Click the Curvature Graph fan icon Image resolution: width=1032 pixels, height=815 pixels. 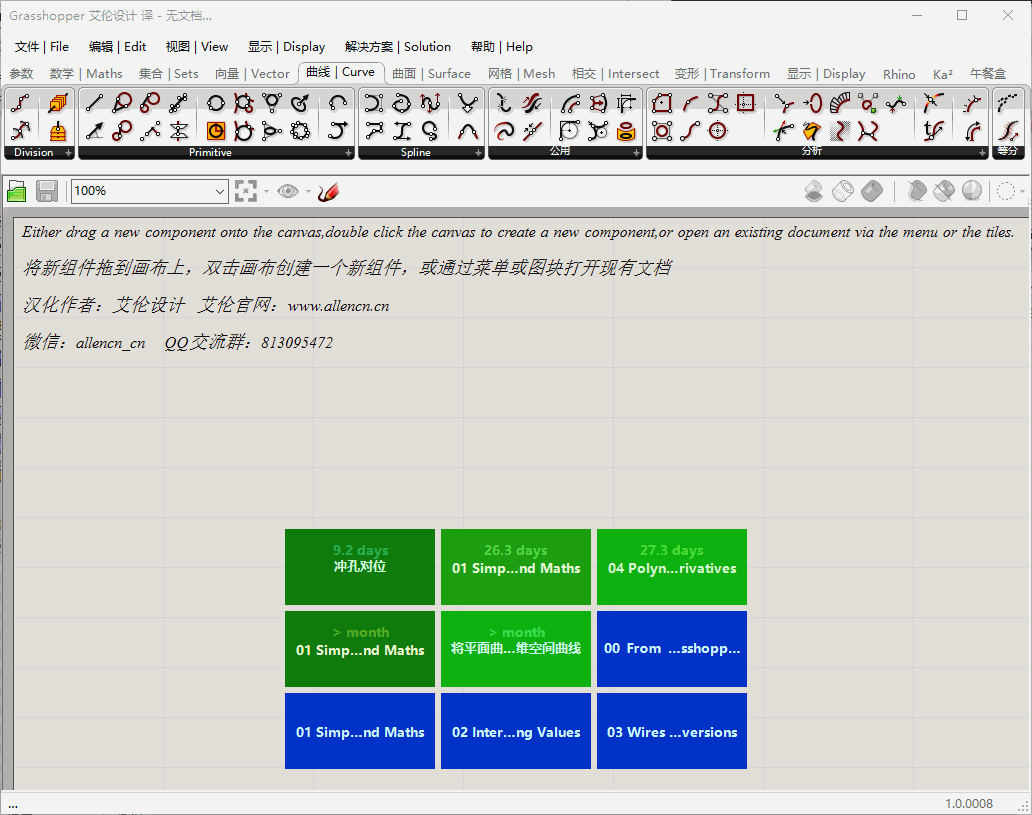point(840,103)
